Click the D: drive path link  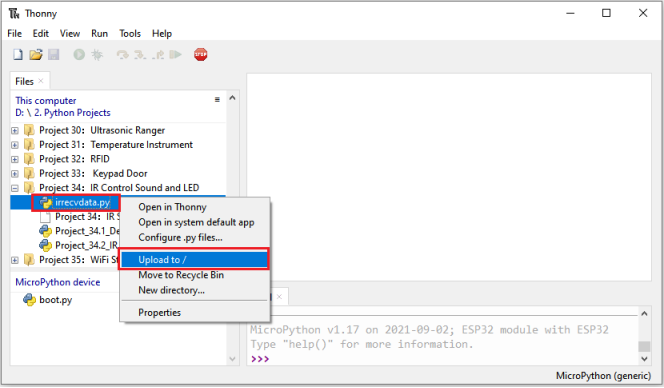[x=19, y=113]
